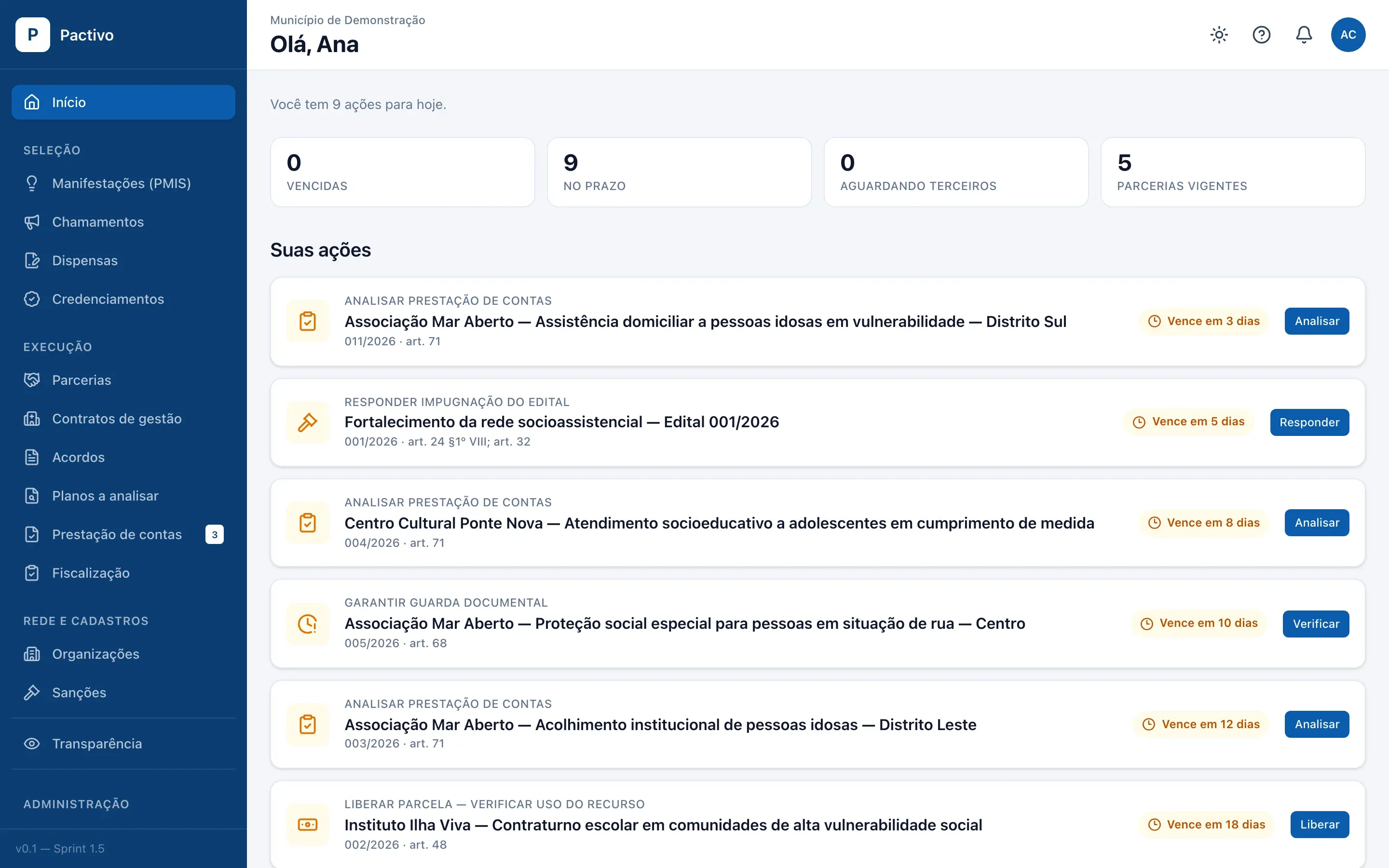1389x868 pixels.
Task: Open Manifestações (PMIS) in the sidebar
Action: point(123,183)
